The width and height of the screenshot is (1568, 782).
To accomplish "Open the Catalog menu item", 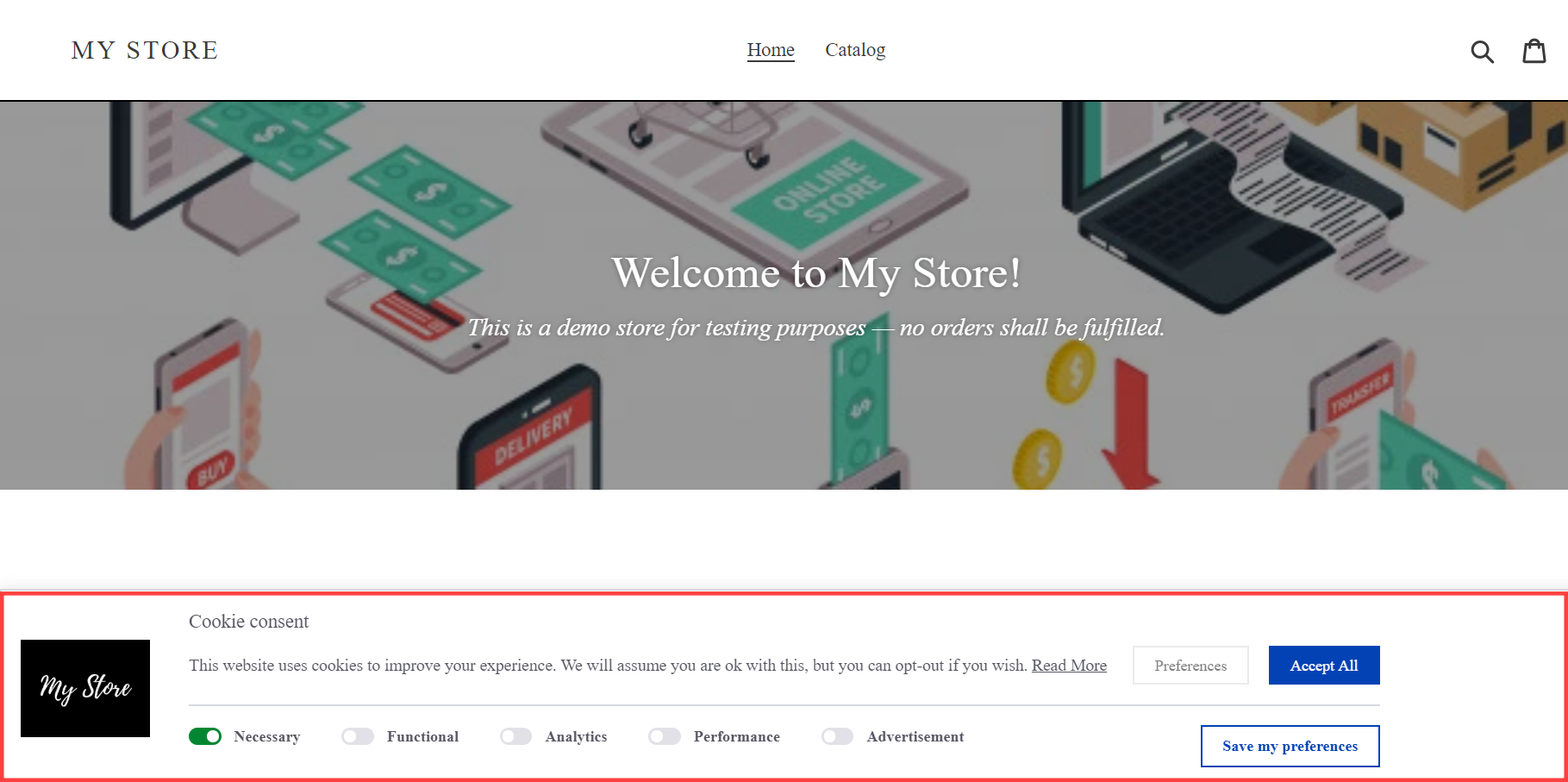I will (855, 50).
